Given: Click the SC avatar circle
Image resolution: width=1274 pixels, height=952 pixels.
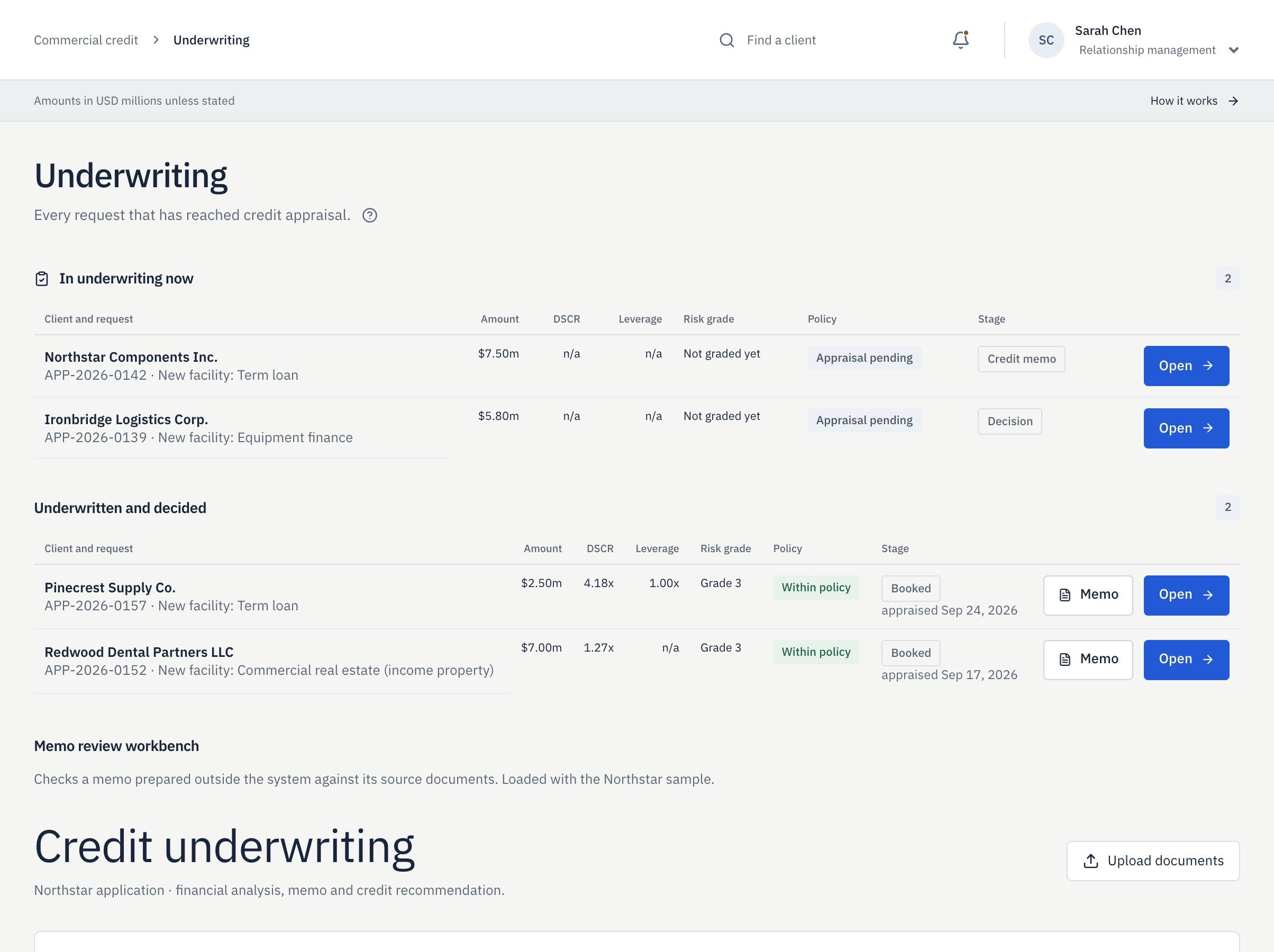Looking at the screenshot, I should [1046, 40].
